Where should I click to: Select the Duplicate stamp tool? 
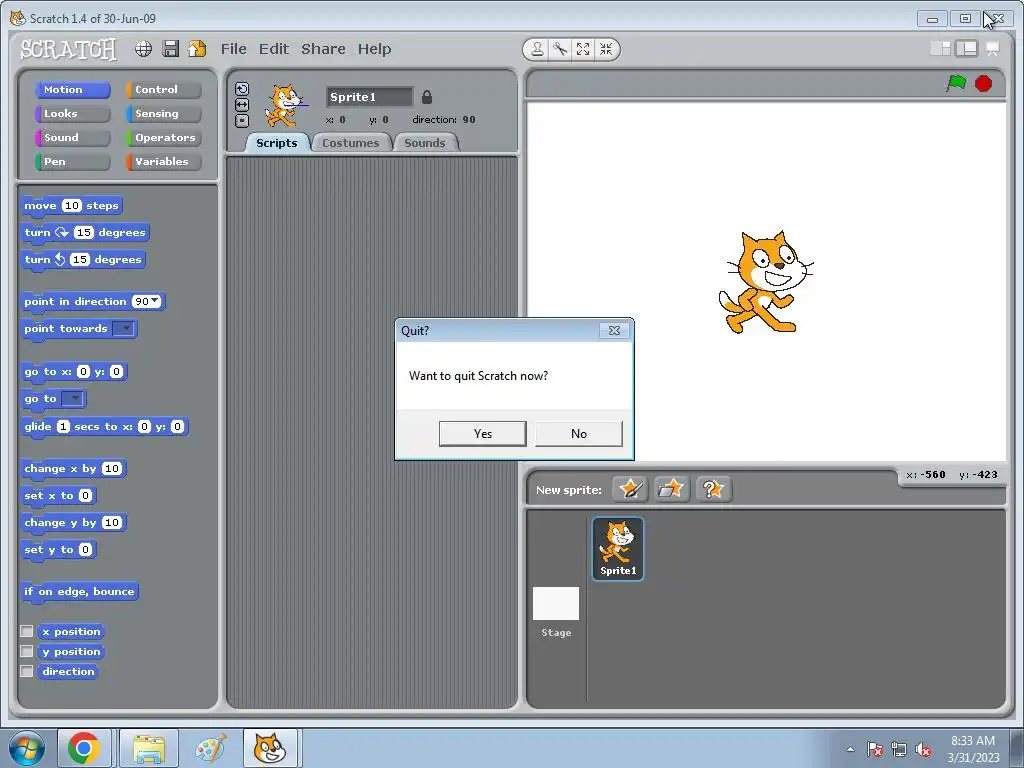coord(537,49)
